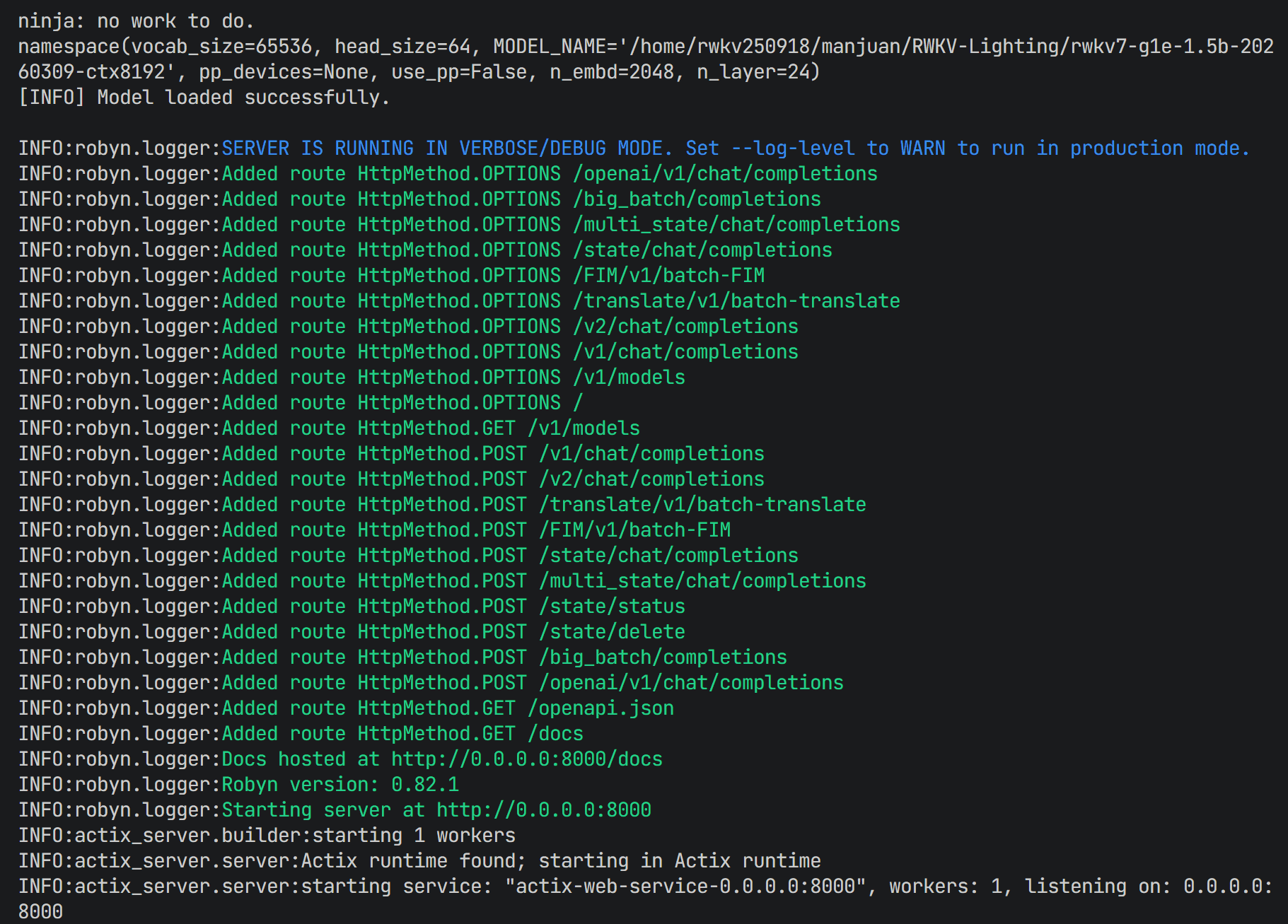Click the GET /docs route path
1288x924 pixels.
point(555,734)
